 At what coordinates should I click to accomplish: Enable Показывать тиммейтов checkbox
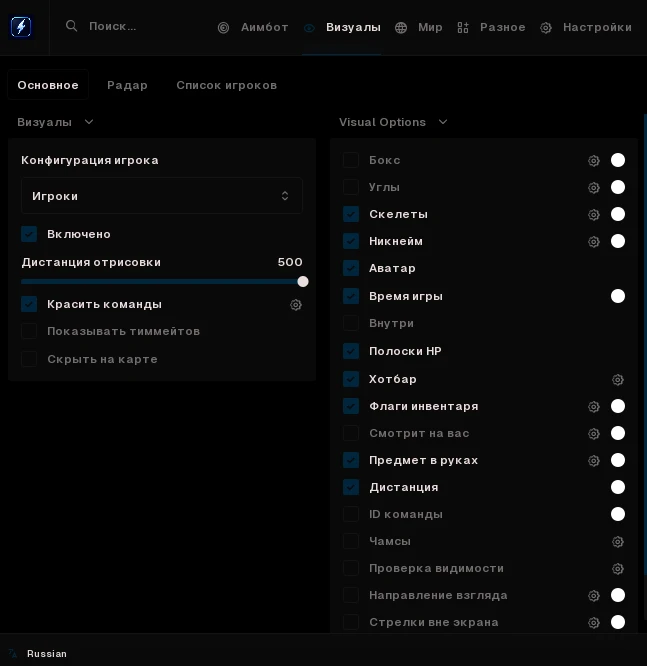coord(29,331)
